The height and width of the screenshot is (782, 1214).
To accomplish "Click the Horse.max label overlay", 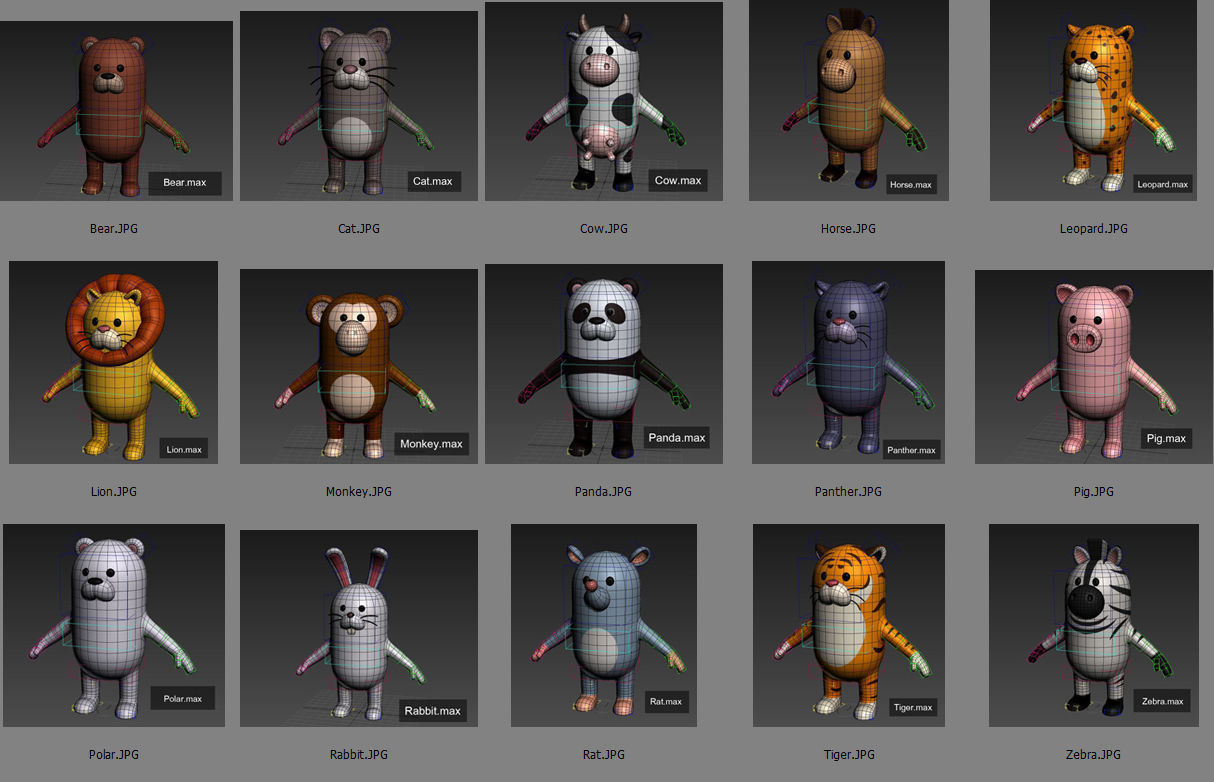I will (911, 184).
